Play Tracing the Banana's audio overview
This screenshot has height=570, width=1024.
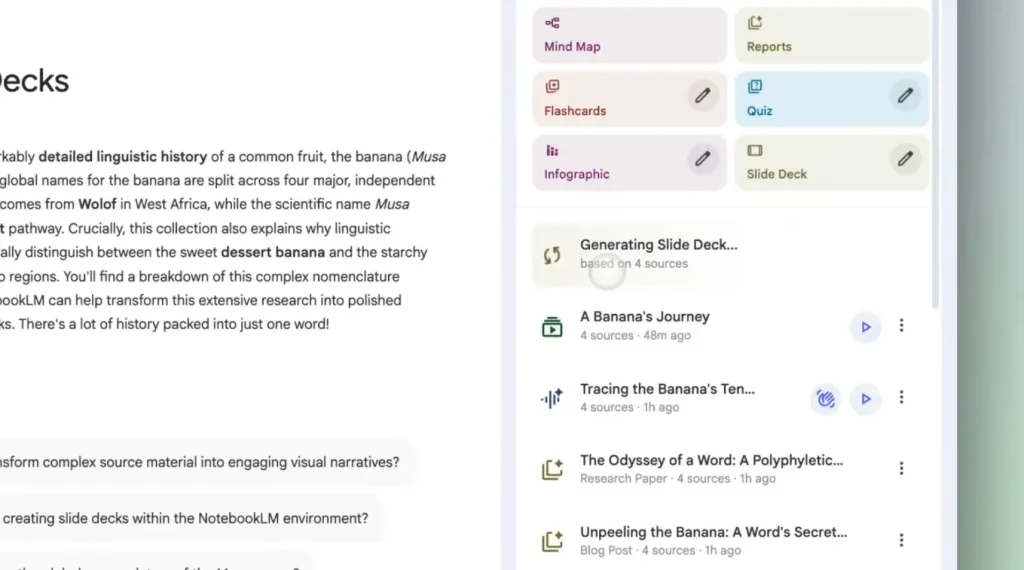click(866, 398)
